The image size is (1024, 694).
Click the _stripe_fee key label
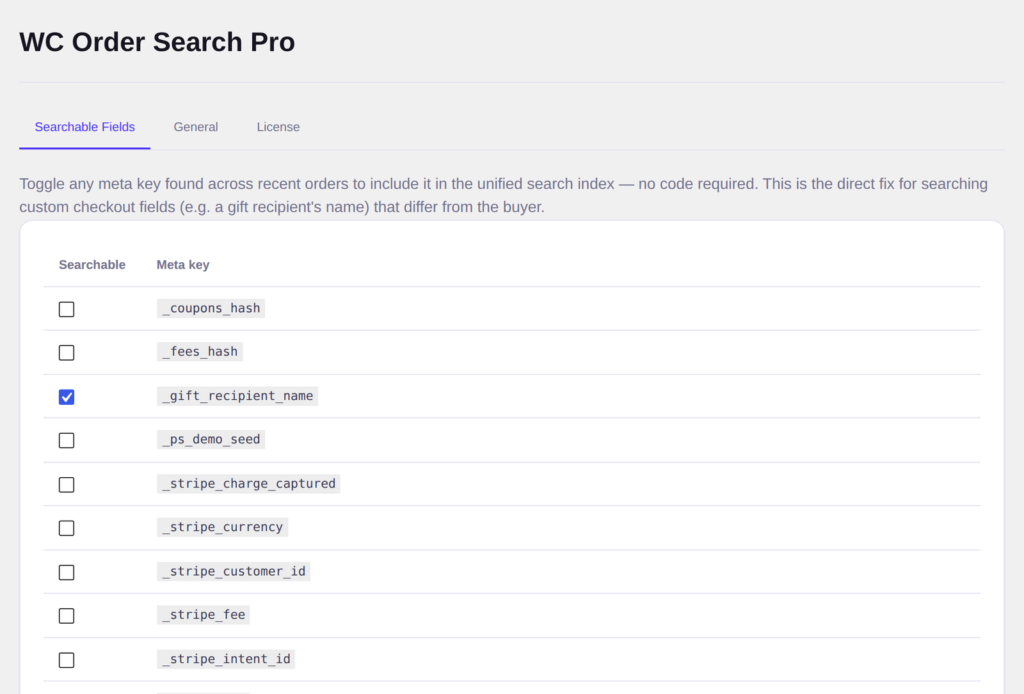pos(204,615)
